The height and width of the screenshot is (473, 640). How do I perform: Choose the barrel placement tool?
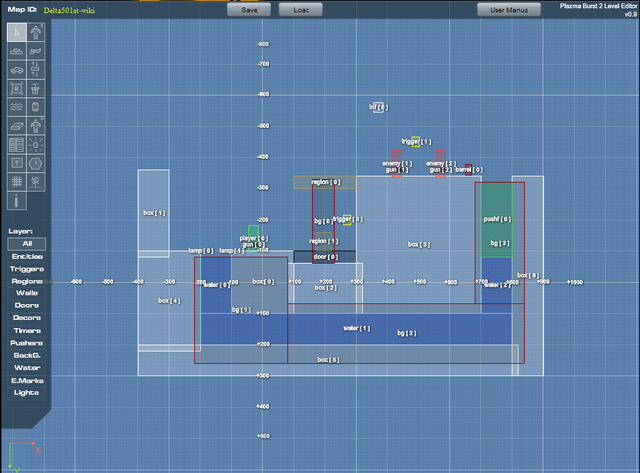(36, 107)
